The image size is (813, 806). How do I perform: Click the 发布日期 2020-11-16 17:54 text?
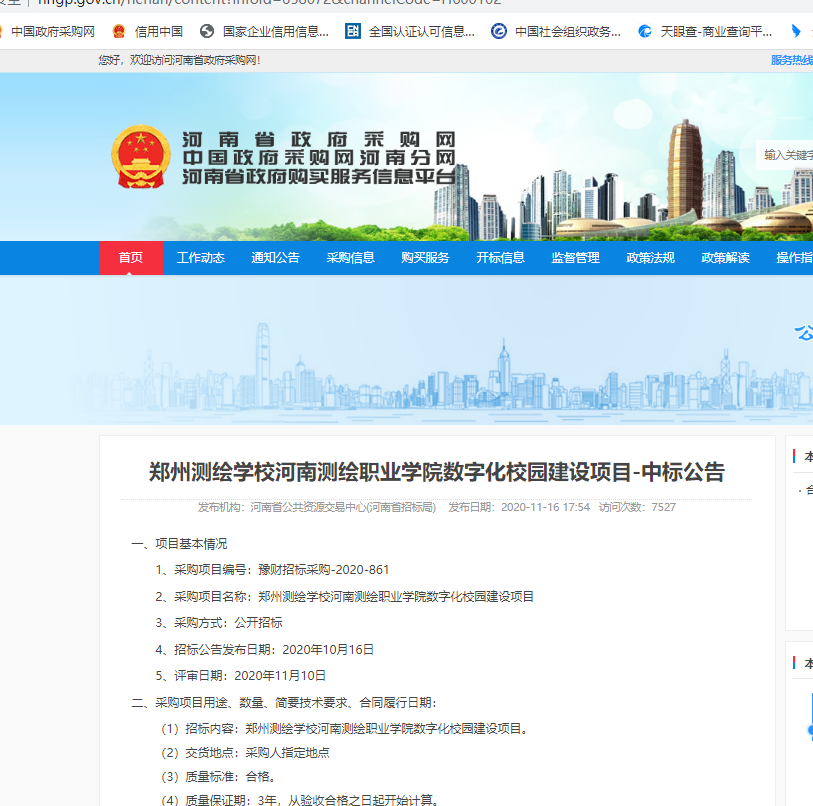click(519, 507)
